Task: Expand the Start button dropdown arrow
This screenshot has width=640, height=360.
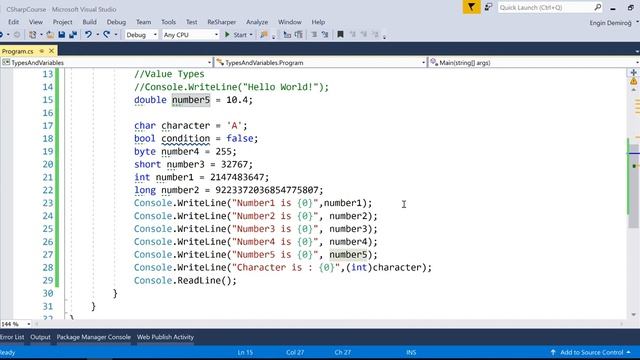Action: click(x=251, y=35)
